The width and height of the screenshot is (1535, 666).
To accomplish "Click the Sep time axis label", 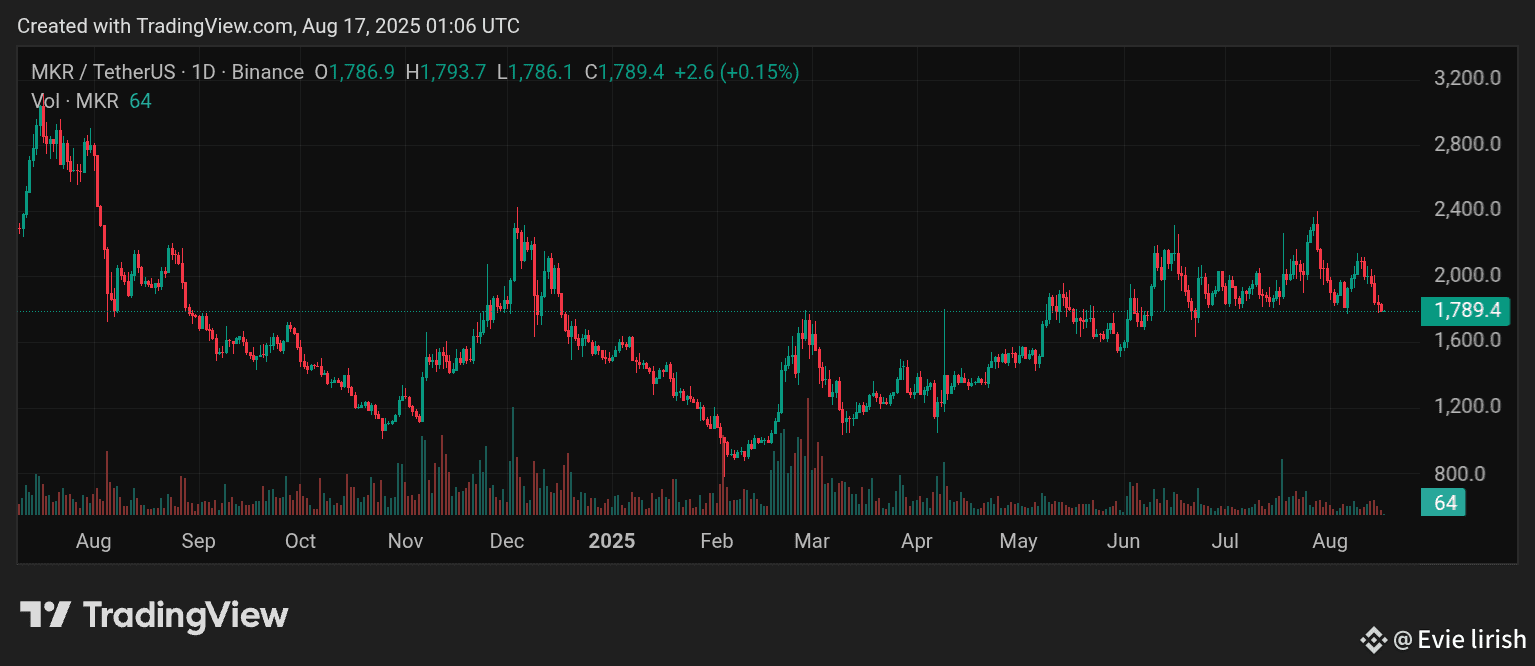I will [x=198, y=541].
